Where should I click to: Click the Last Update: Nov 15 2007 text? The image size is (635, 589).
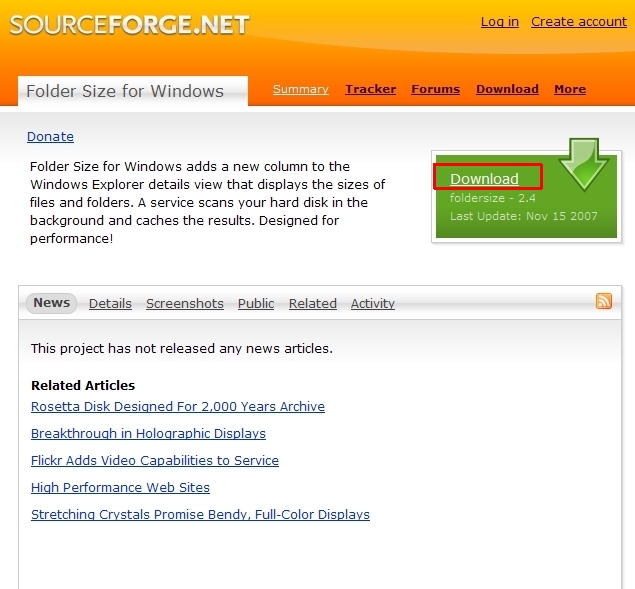[524, 216]
